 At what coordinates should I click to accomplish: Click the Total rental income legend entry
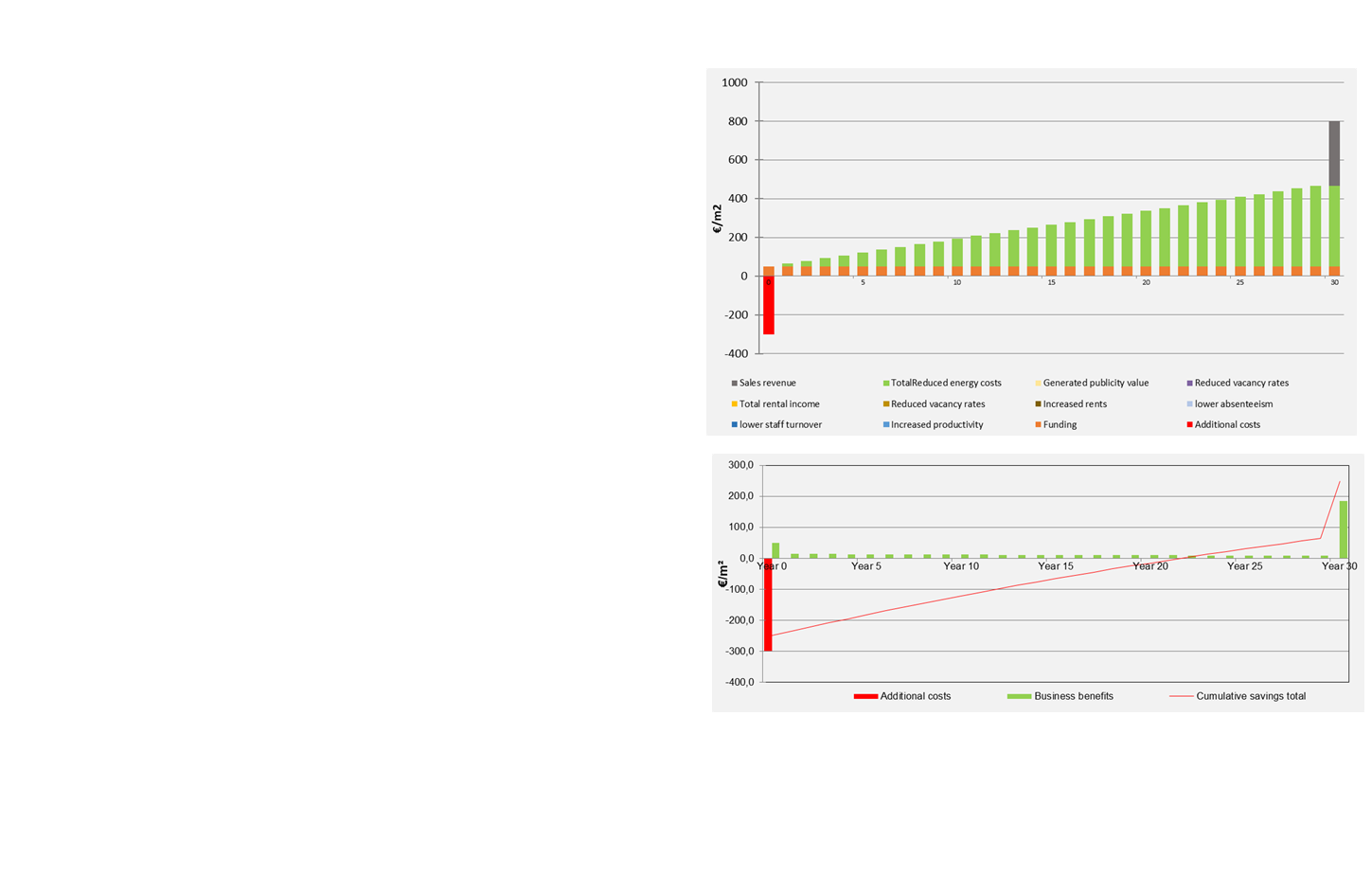778,404
